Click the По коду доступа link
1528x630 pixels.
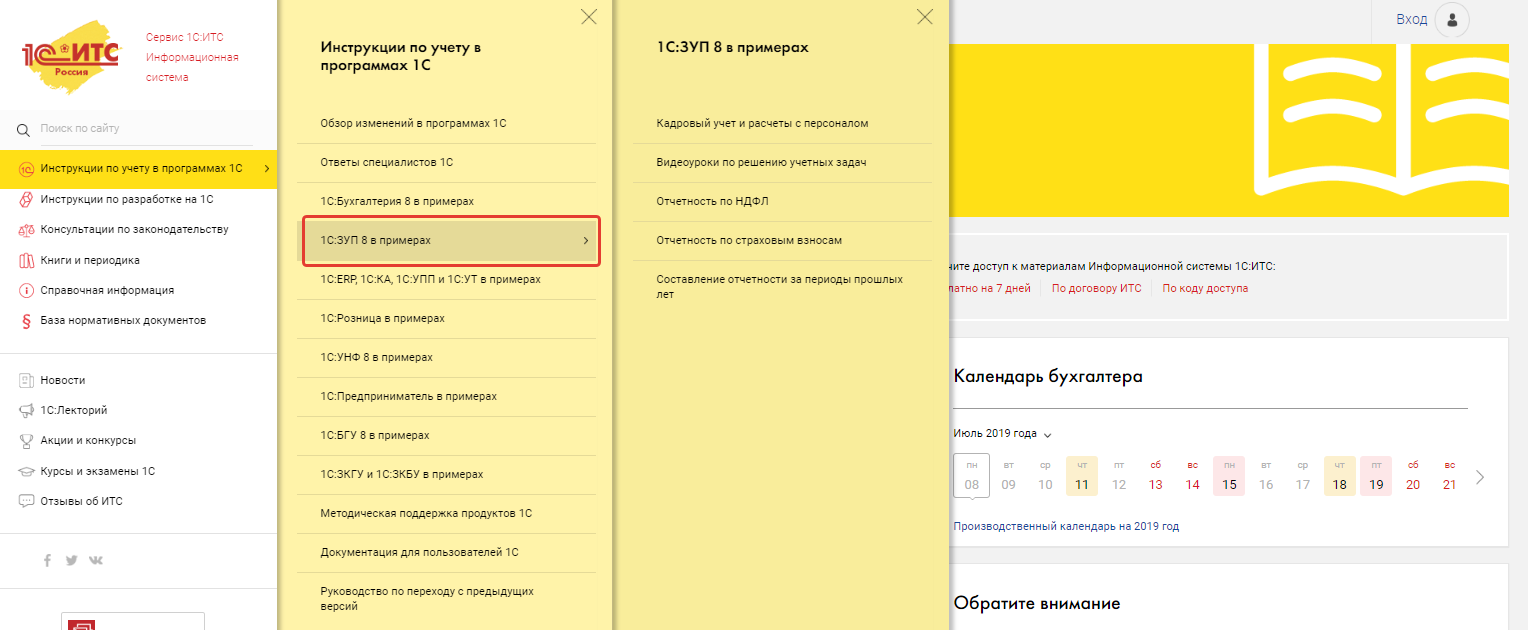pyautogui.click(x=1205, y=288)
